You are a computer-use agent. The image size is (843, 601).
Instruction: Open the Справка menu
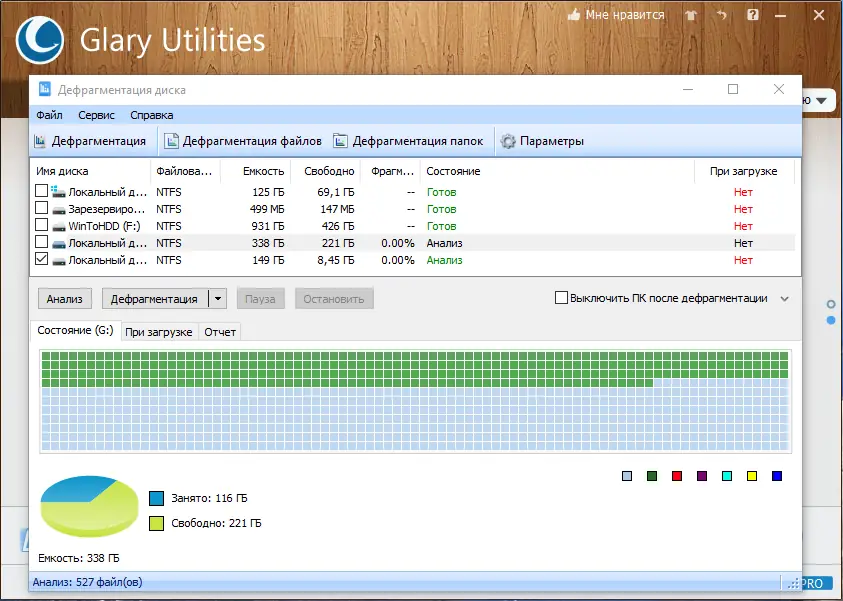(x=152, y=115)
